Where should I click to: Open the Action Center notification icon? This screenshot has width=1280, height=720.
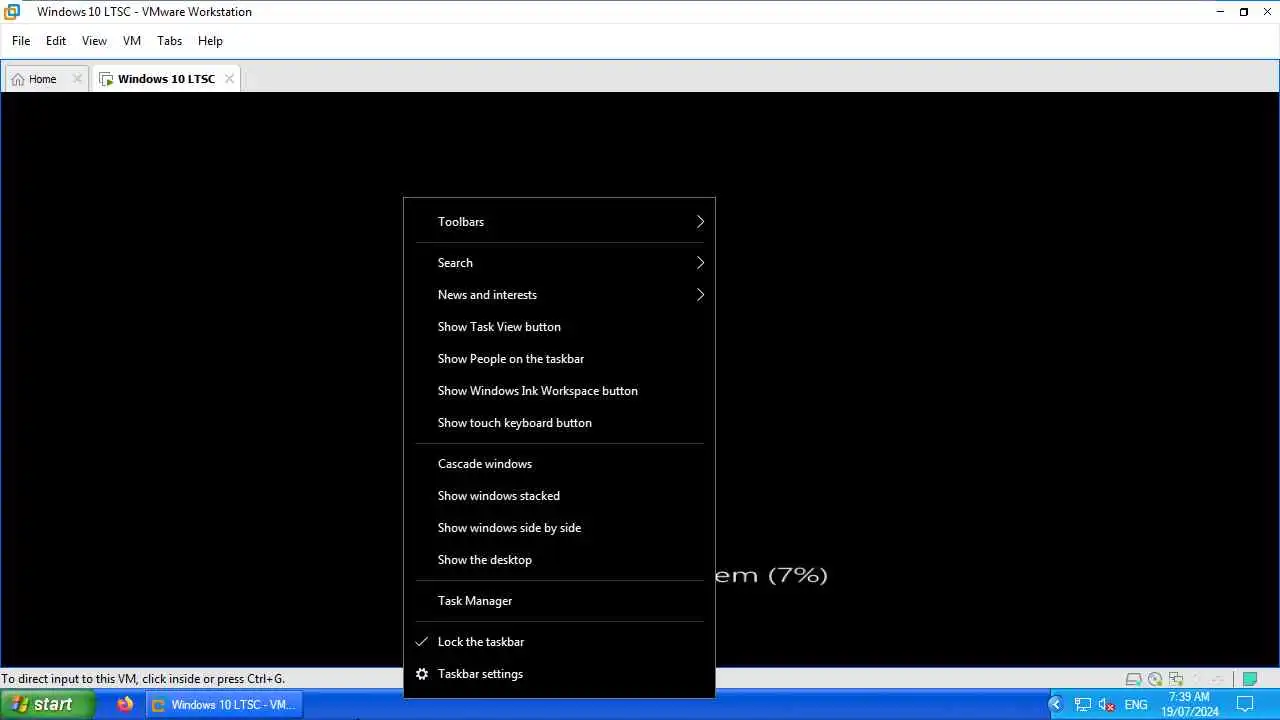tap(1245, 704)
